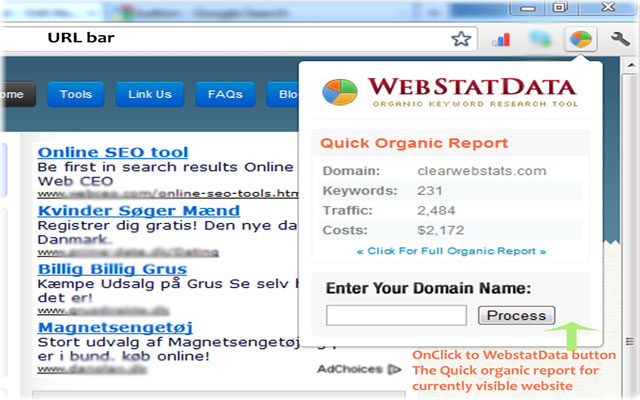Open the FAQs navigation tab
Screen dimensions: 640x400
pyautogui.click(x=225, y=94)
